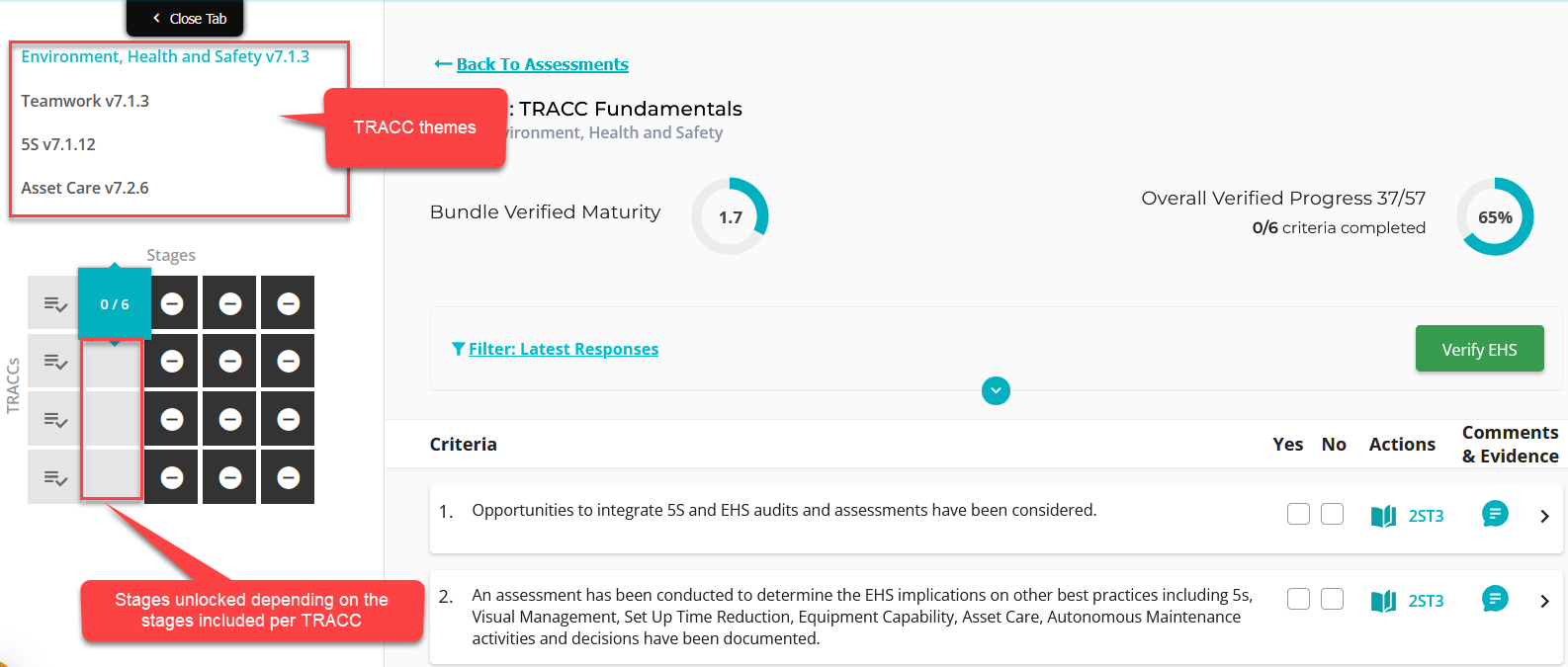Image resolution: width=1568 pixels, height=667 pixels.
Task: Select Teamwork v7.1.3 theme
Action: coord(85,101)
